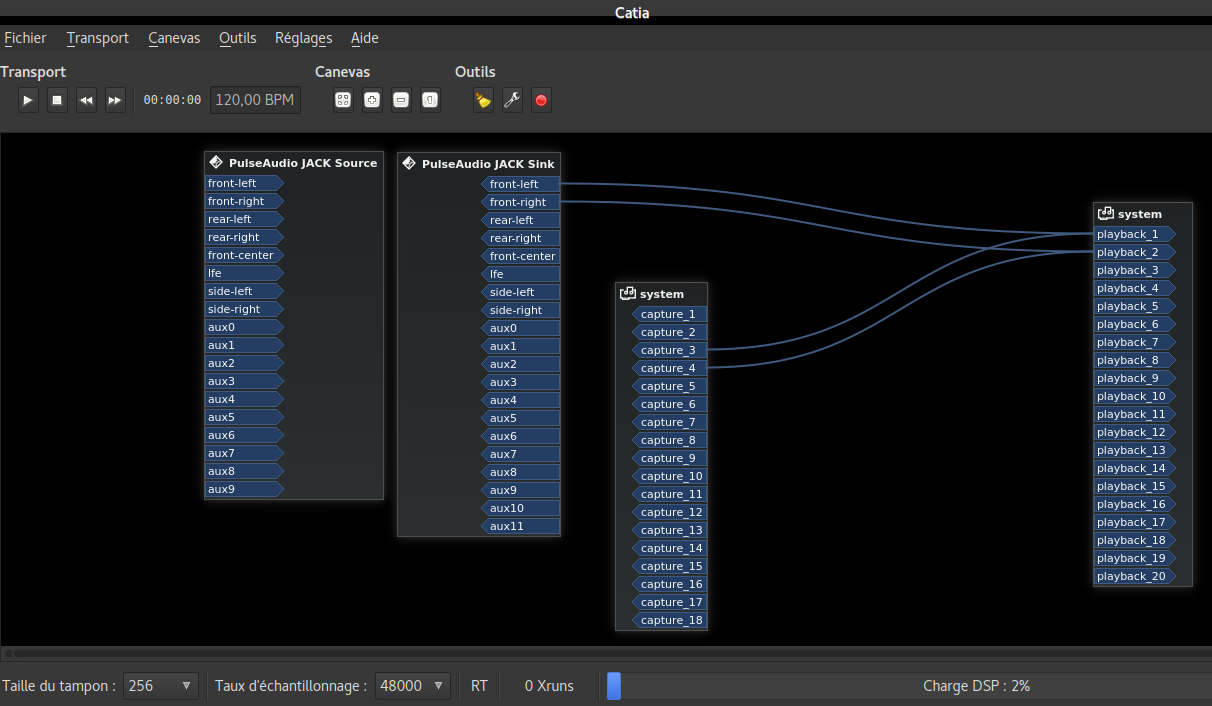
Task: Stop the JACK transport
Action: [57, 100]
